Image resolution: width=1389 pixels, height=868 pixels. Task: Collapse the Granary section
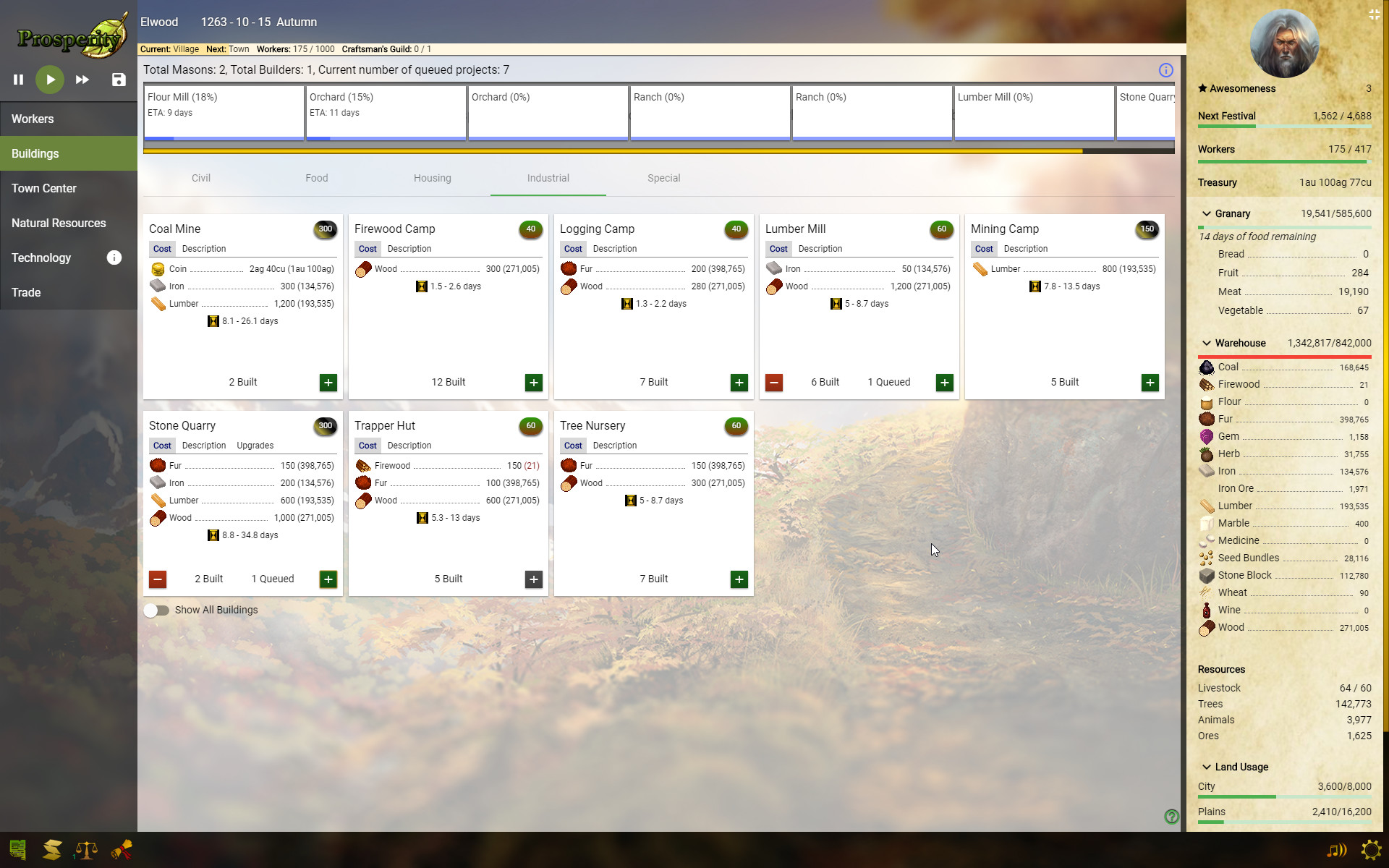tap(1206, 213)
